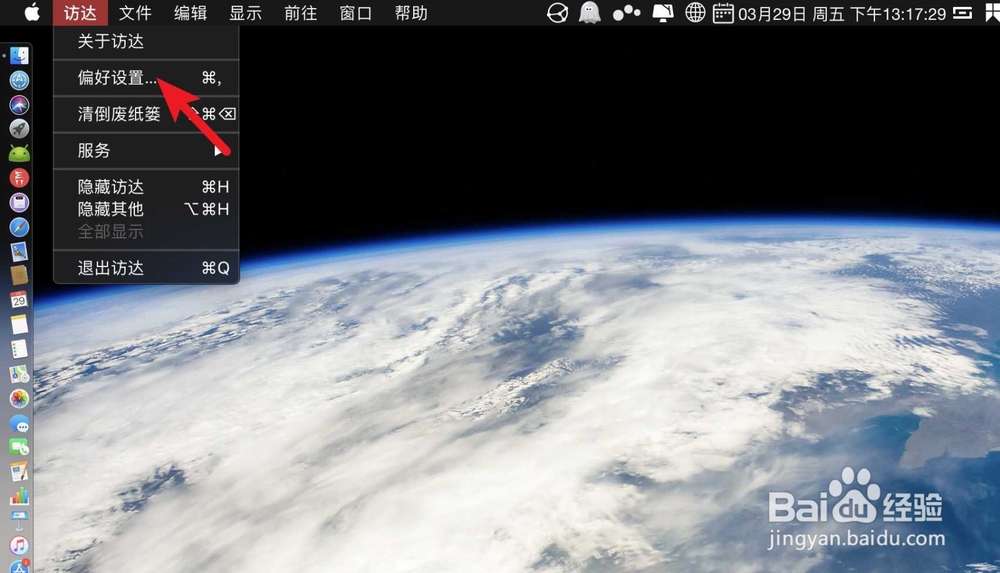Open Notes app in the Dock

pyautogui.click(x=19, y=324)
